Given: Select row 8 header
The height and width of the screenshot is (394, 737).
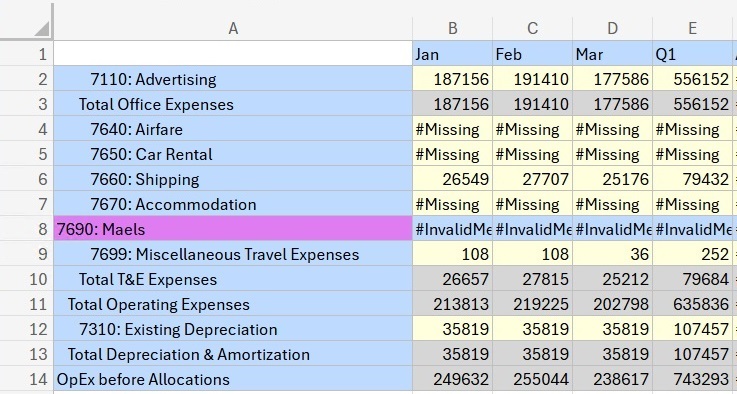Looking at the screenshot, I should tap(27, 229).
